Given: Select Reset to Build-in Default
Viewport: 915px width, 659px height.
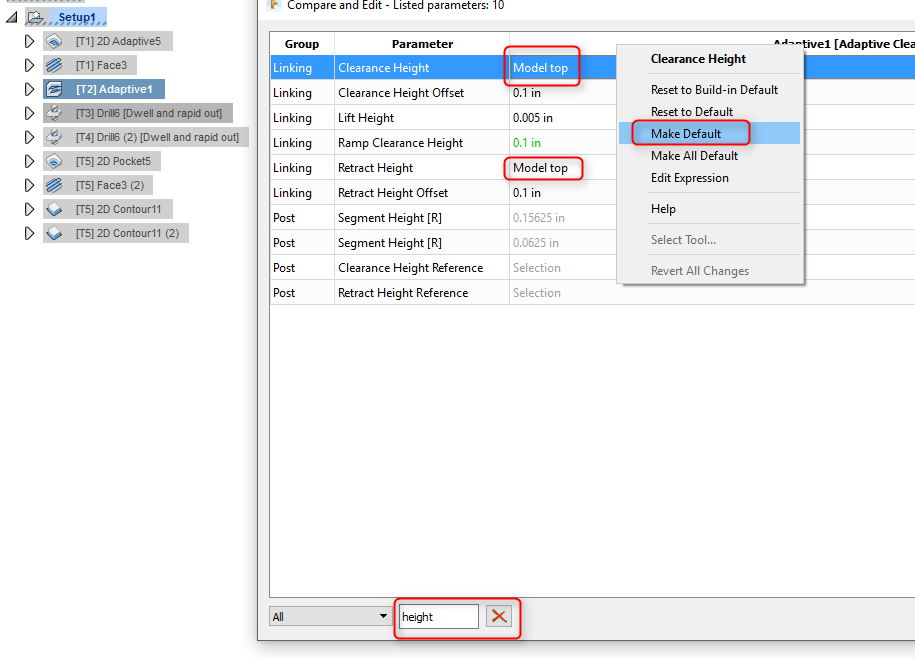Looking at the screenshot, I should click(714, 90).
